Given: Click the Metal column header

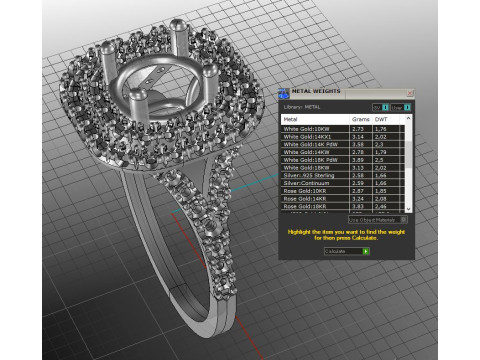Looking at the screenshot, I should tap(315, 119).
